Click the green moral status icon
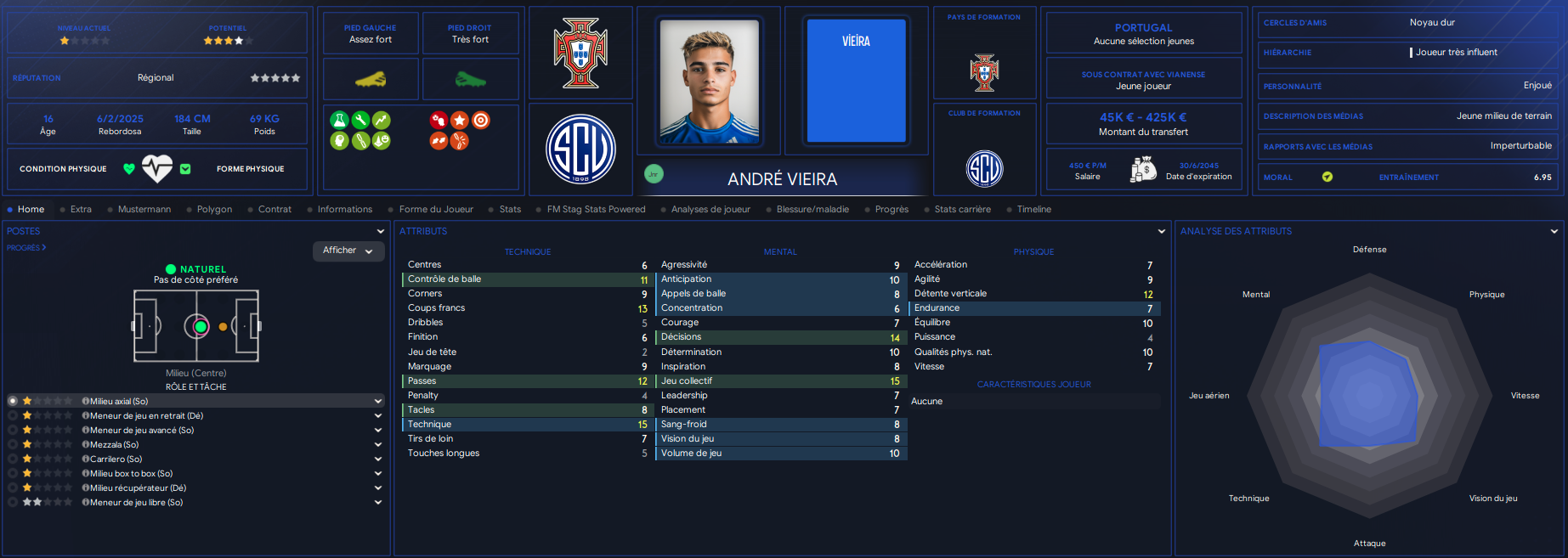Viewport: 1568px width, 558px height. click(x=1327, y=177)
